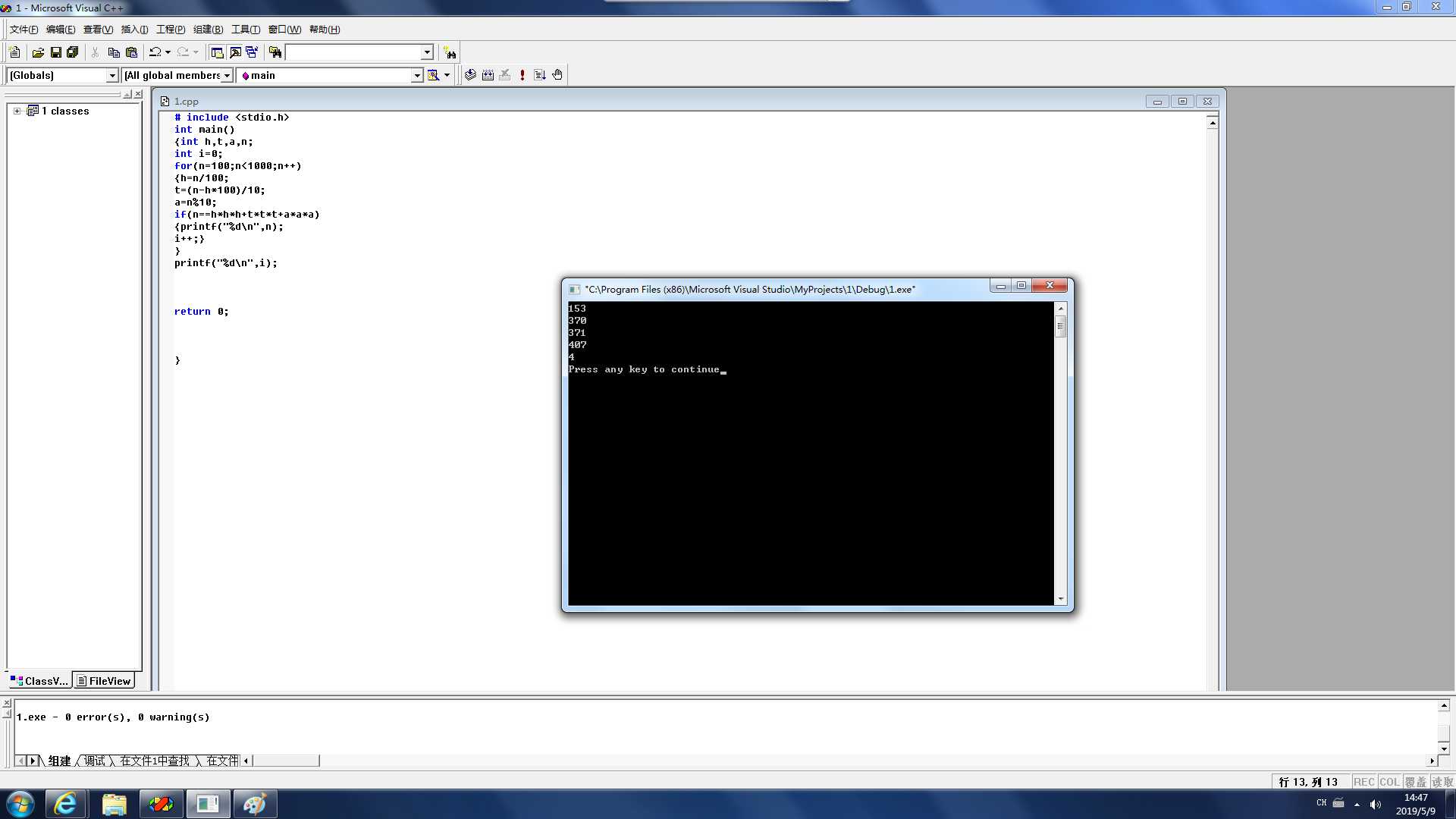Open redo history dropdown arrow
The height and width of the screenshot is (819, 1456).
[x=196, y=52]
